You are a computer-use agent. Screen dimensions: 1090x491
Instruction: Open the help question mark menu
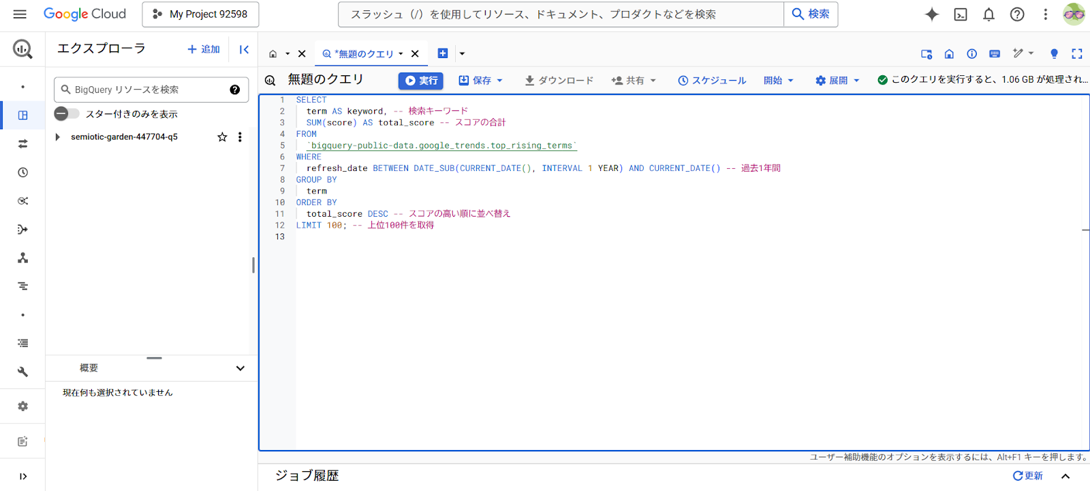tap(1017, 15)
